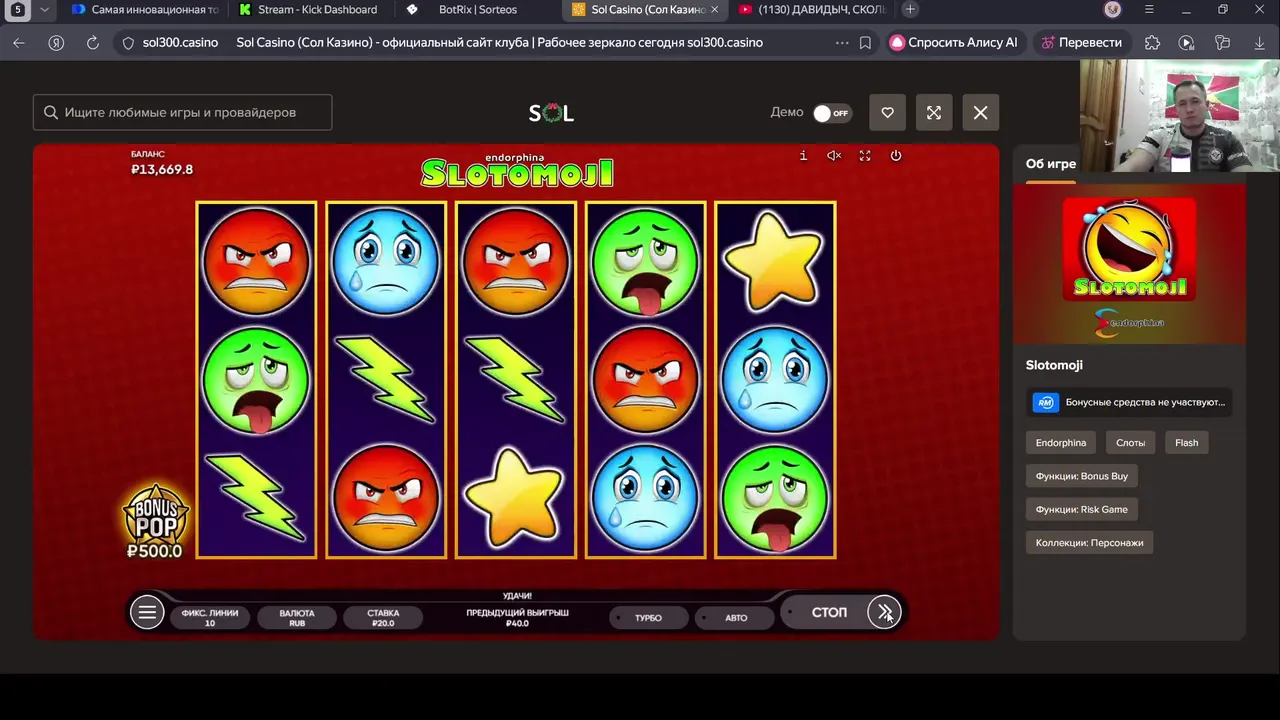
Task: Expand the tab list chevron
Action: 44,10
